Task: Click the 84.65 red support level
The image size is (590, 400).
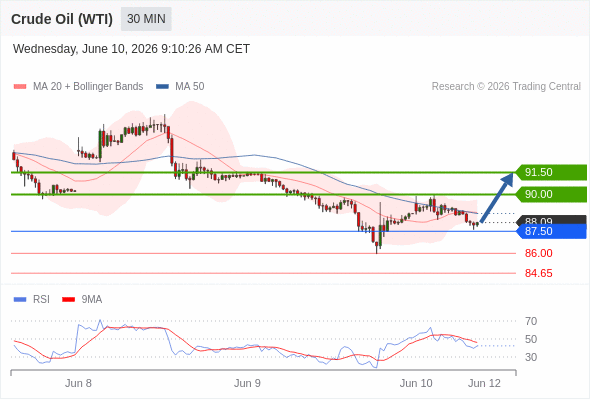Action: 538,273
